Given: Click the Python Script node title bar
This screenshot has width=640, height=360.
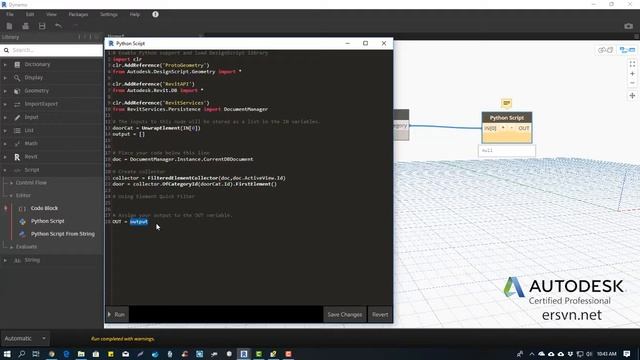Looking at the screenshot, I should click(x=507, y=118).
